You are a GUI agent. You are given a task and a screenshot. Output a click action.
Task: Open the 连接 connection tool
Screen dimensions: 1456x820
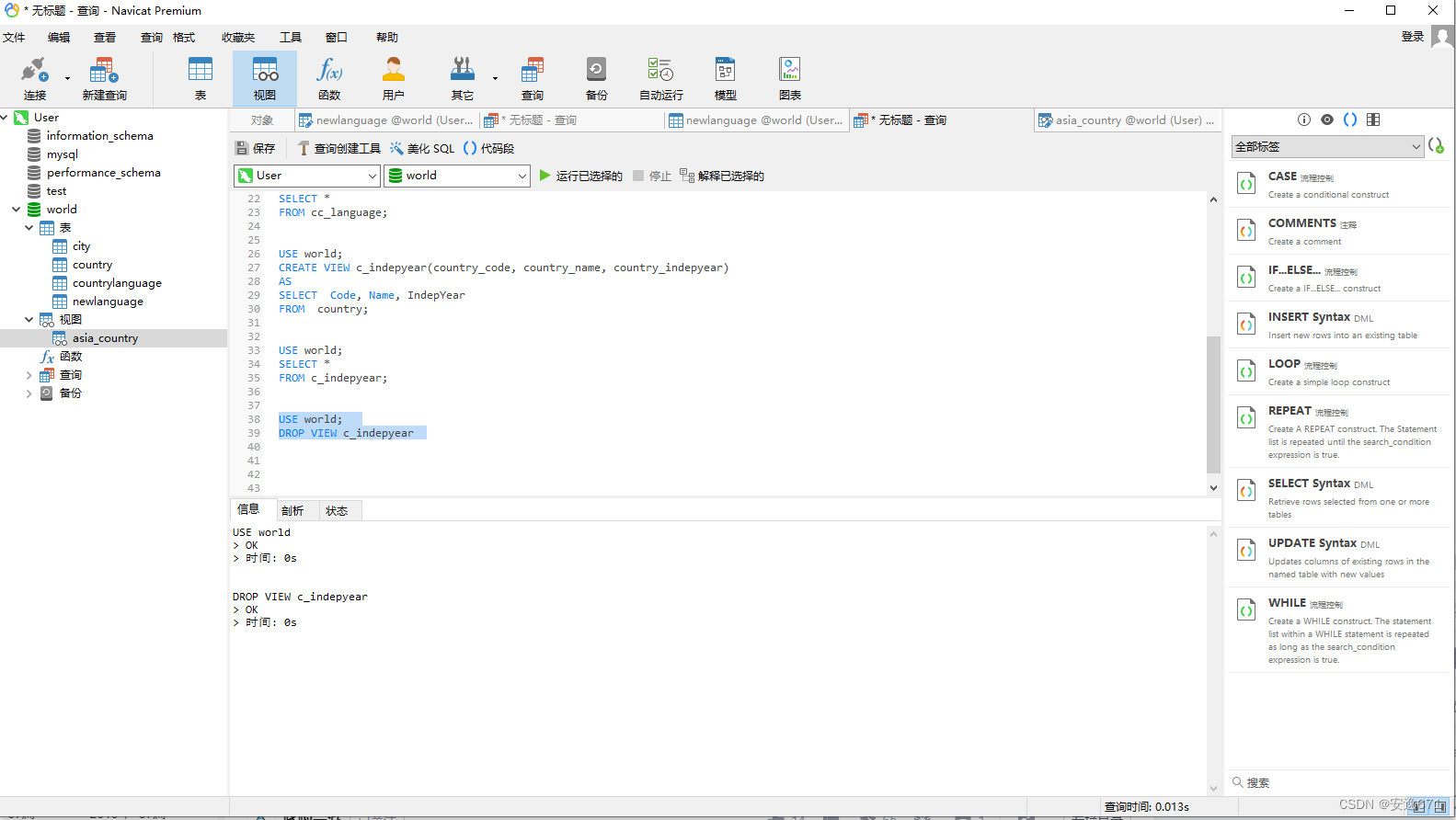(x=35, y=78)
